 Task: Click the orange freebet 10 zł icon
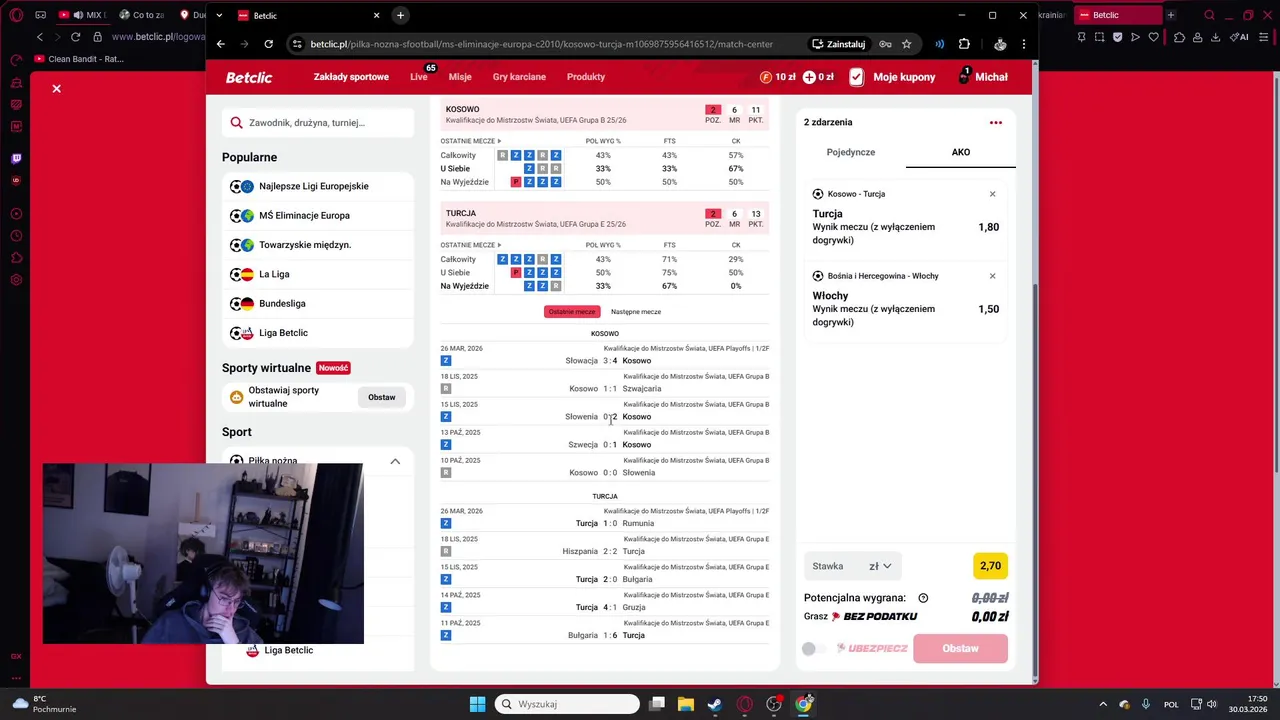(x=766, y=77)
